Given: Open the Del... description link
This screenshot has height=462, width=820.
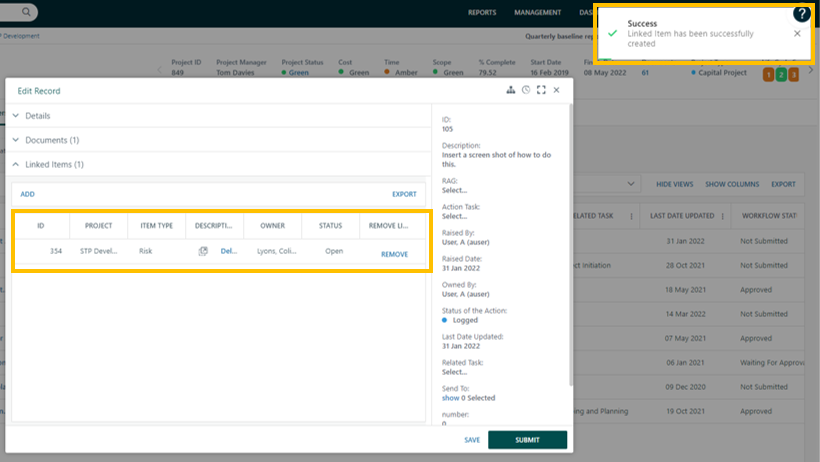Looking at the screenshot, I should tap(229, 251).
